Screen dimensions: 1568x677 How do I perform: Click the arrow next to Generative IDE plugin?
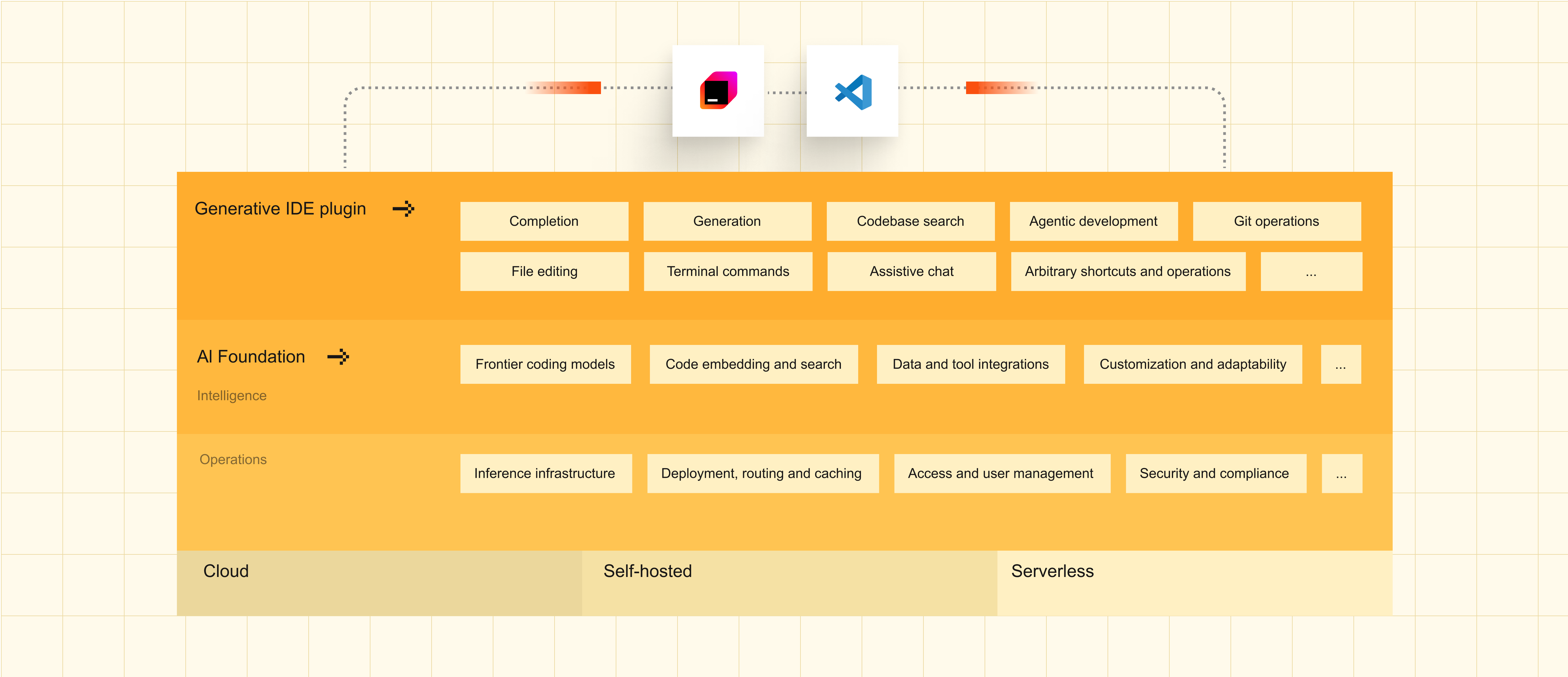[x=404, y=209]
